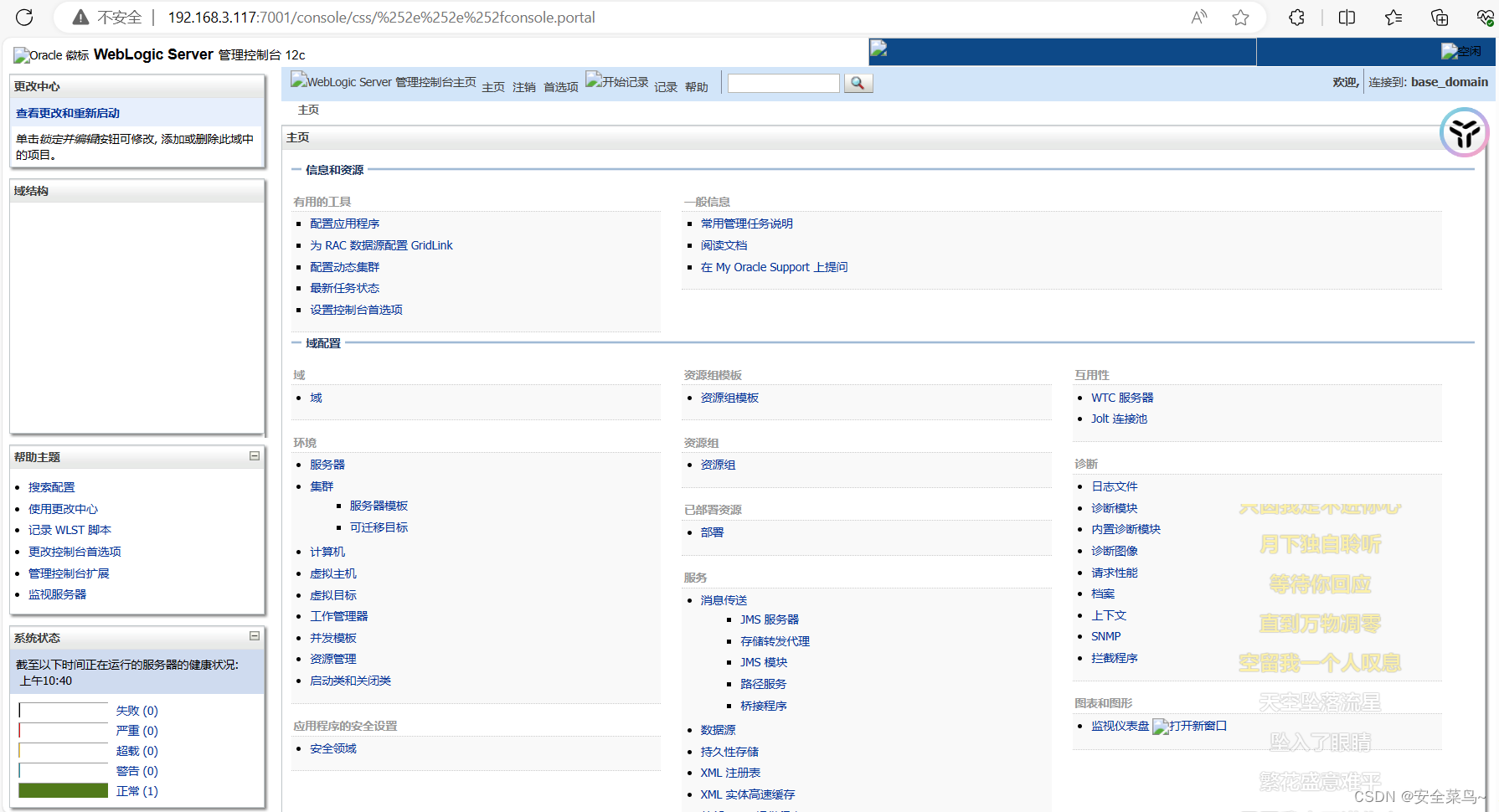
Task: Open 消息传送 link
Action: (724, 600)
